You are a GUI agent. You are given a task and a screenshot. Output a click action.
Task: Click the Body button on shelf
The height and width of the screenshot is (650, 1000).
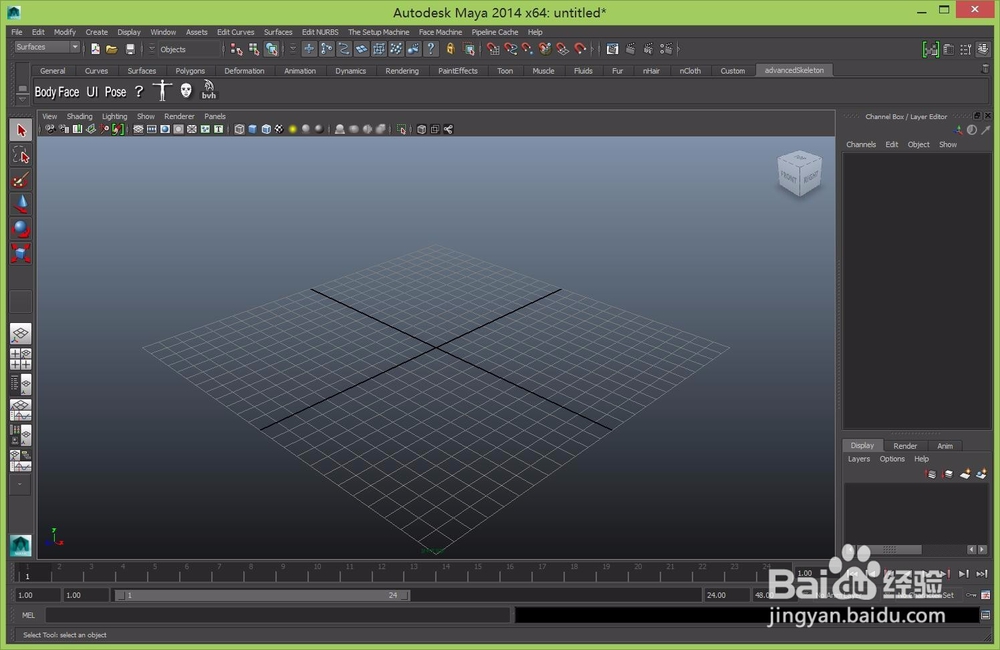point(45,92)
